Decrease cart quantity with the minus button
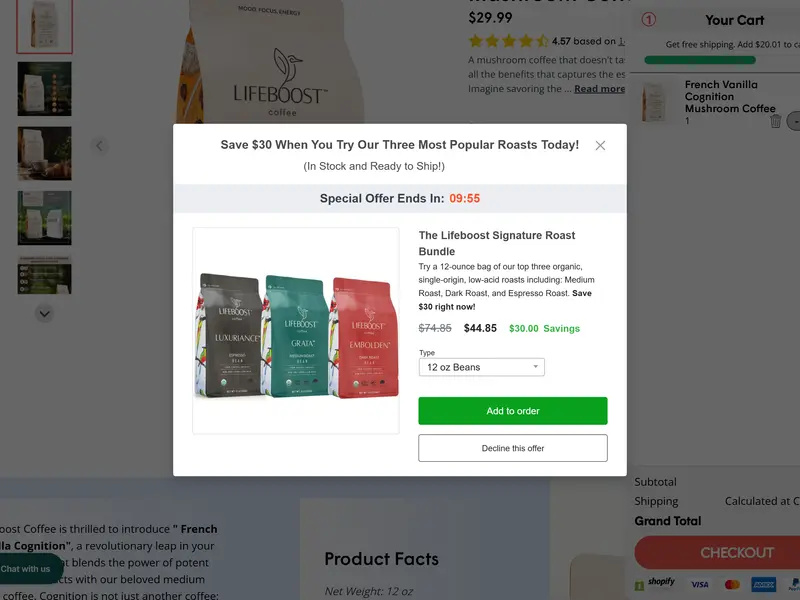Screen dimensions: 800x600 click(x=794, y=121)
